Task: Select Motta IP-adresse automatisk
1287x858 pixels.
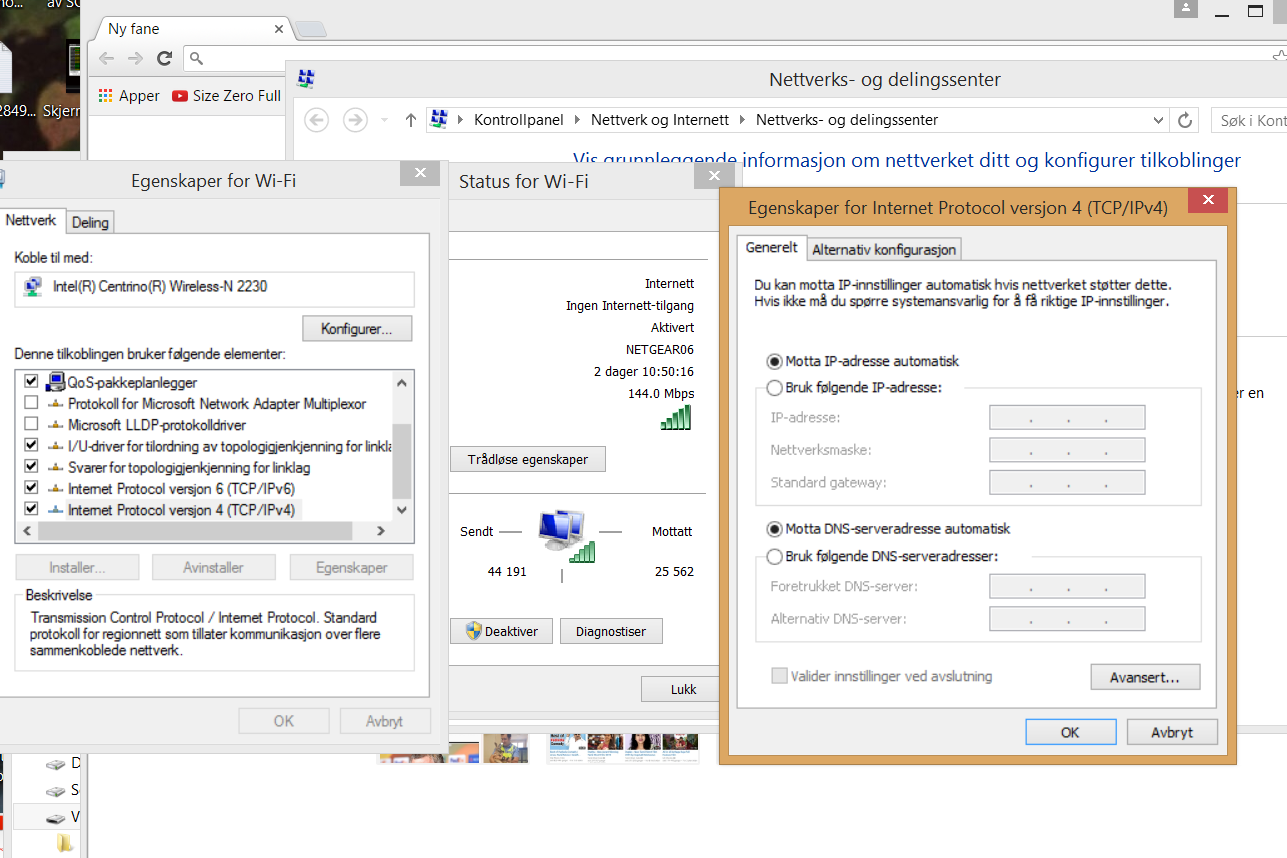Action: click(x=774, y=361)
